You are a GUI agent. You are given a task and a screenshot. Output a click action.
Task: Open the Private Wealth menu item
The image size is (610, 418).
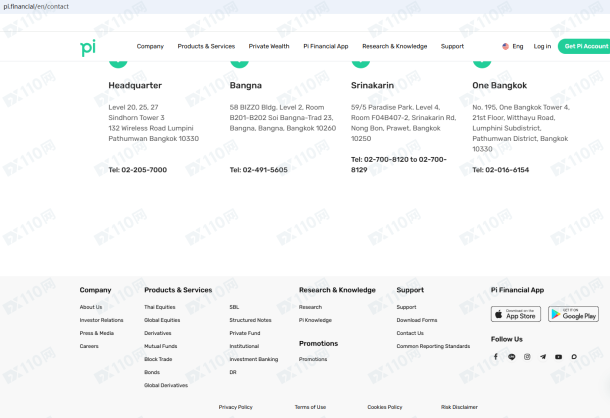[x=269, y=46]
